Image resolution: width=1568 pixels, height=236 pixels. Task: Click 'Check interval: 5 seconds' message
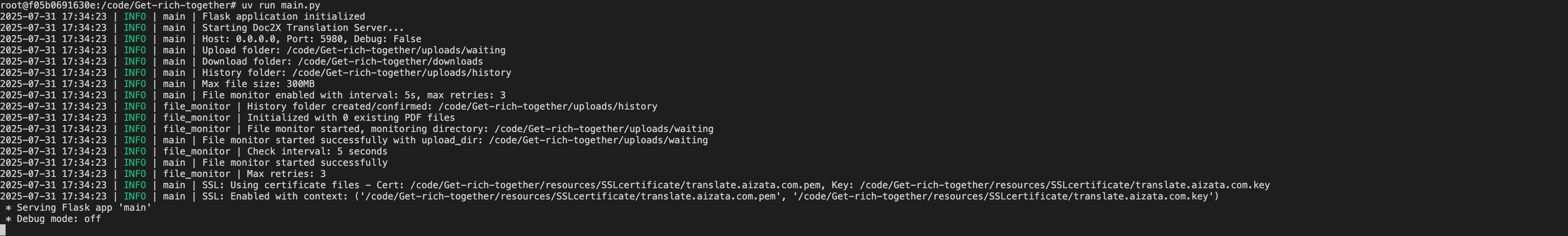[x=317, y=151]
